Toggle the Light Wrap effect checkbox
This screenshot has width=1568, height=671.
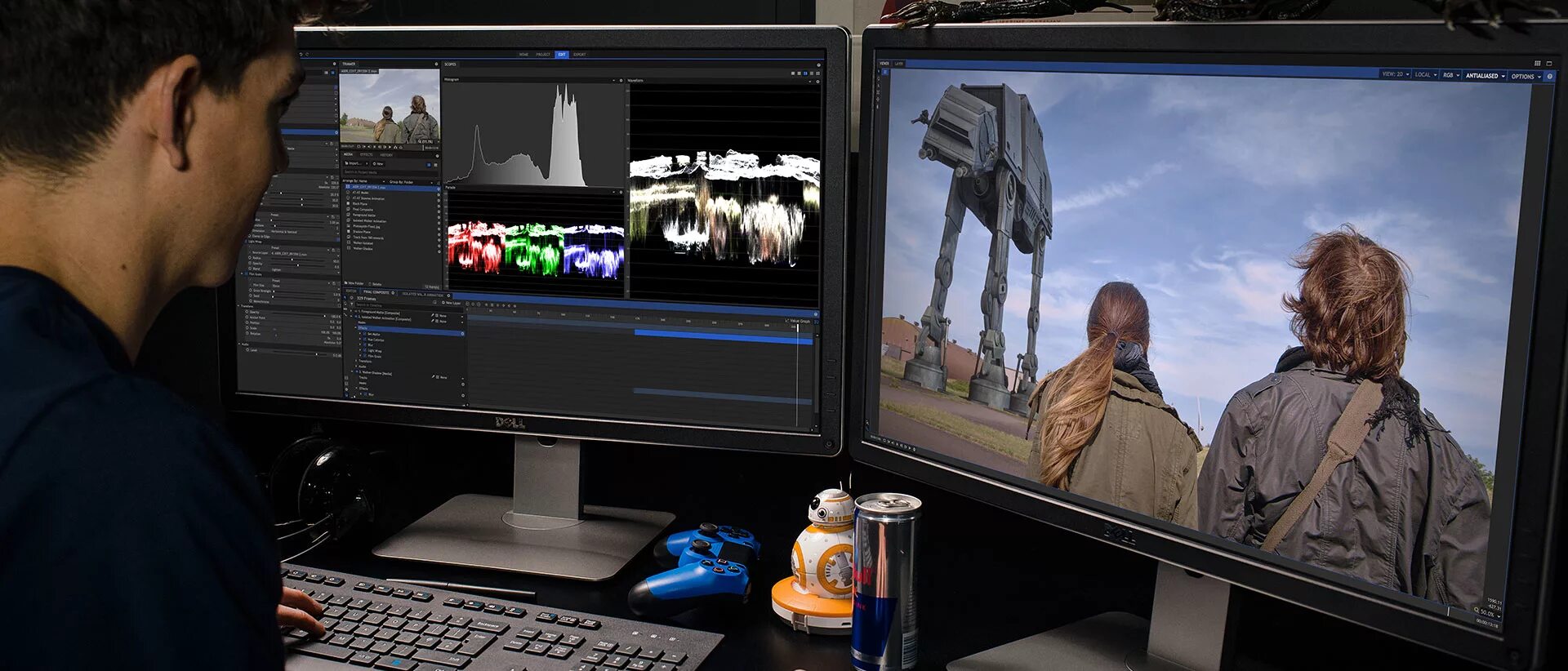365,350
